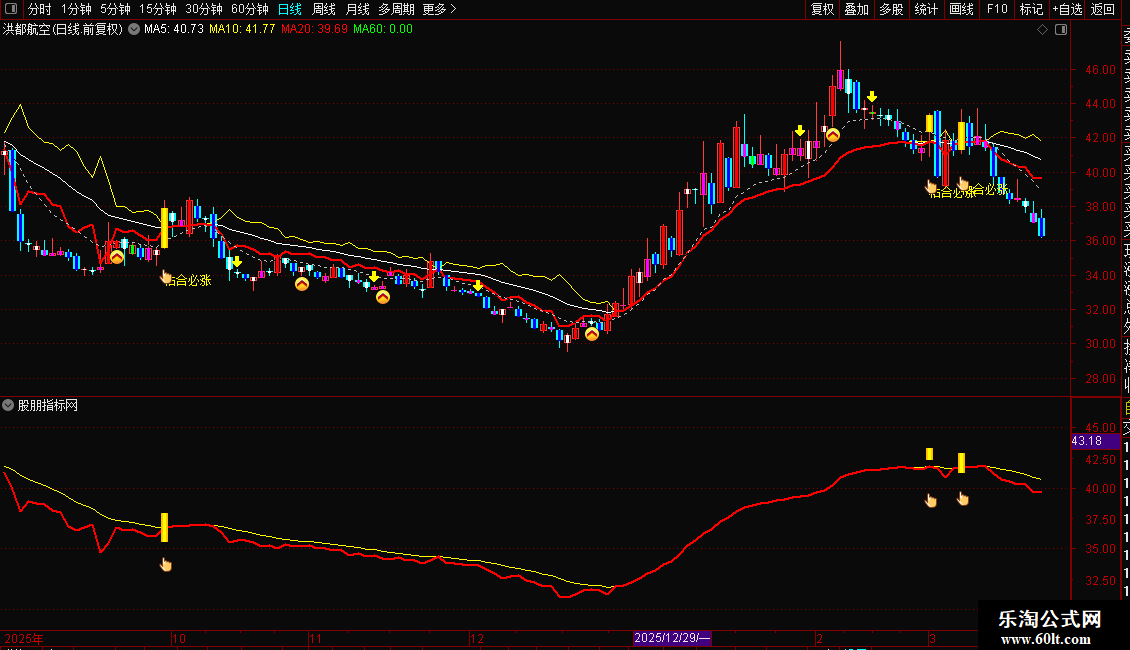
Task: Switch to the 周线 weekly tab
Action: tap(324, 9)
